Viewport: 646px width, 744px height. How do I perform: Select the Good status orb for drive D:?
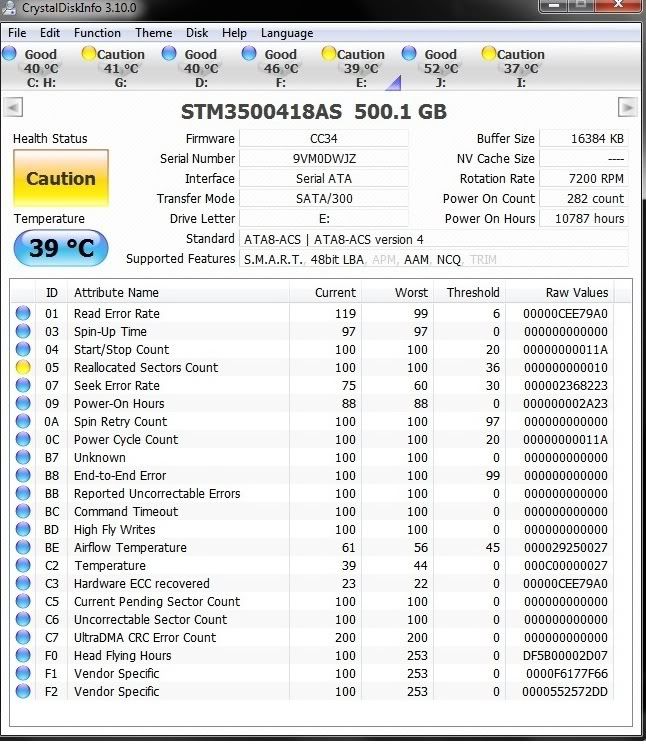(x=169, y=54)
